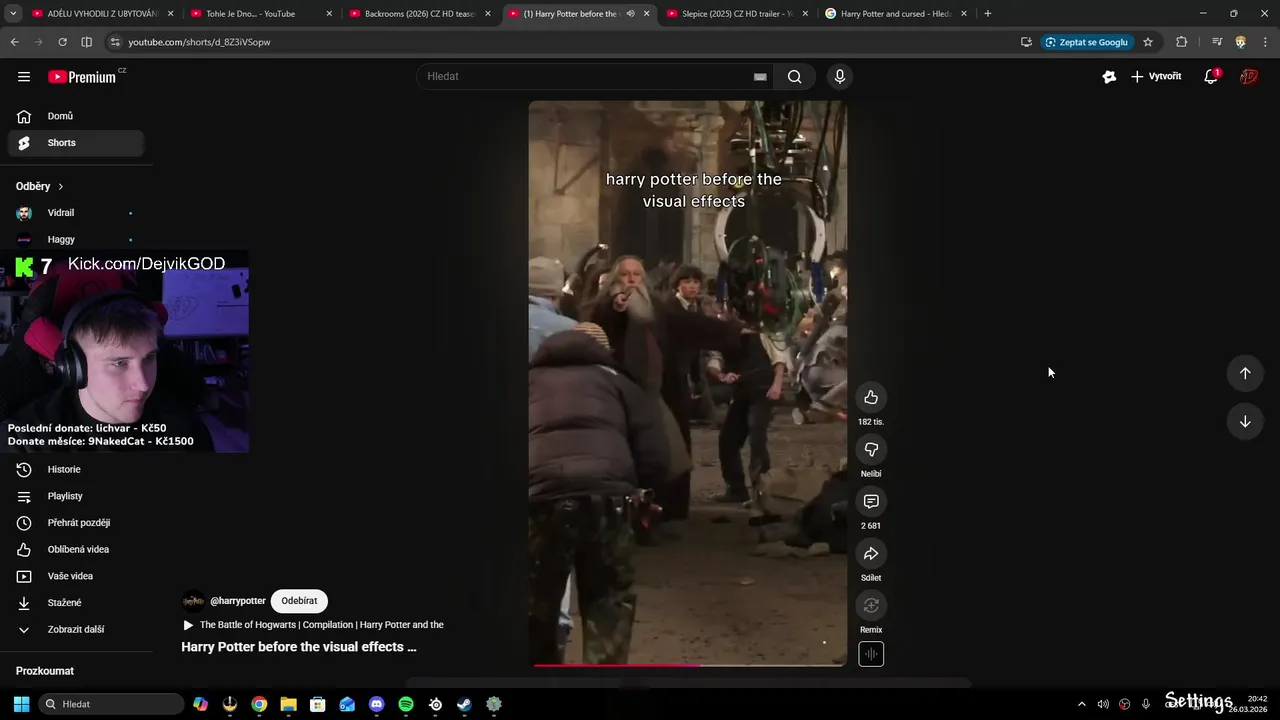Seek on the Short's red progress bar

pos(688,664)
